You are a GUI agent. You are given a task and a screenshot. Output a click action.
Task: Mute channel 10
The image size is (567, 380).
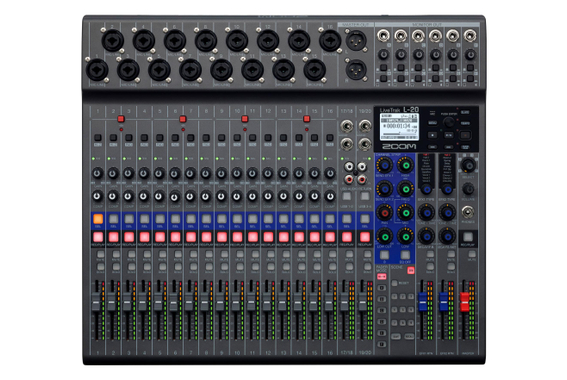click(x=240, y=254)
